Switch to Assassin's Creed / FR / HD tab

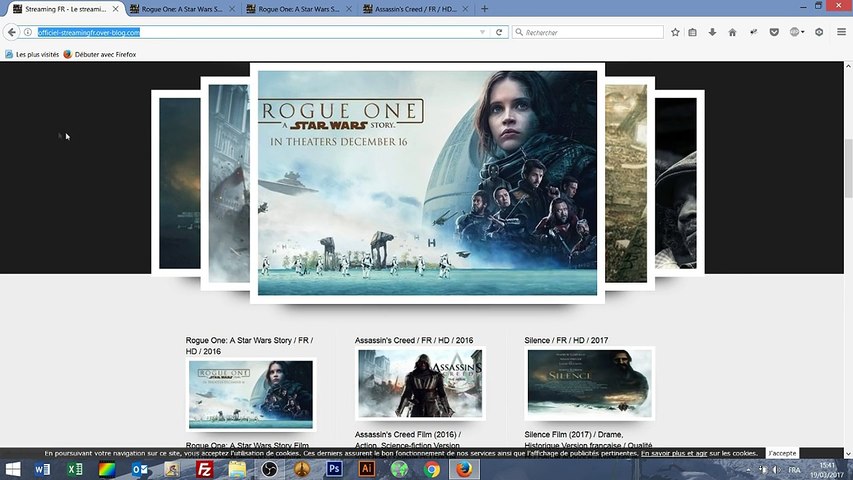415,9
